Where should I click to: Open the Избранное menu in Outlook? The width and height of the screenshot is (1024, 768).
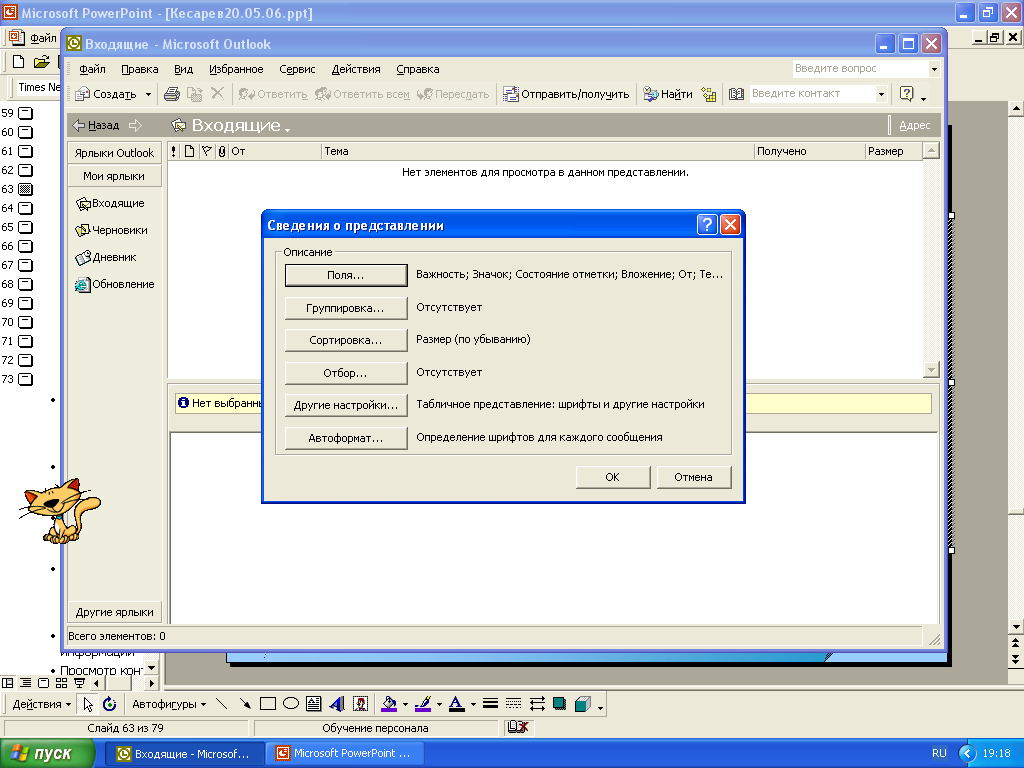tap(236, 69)
